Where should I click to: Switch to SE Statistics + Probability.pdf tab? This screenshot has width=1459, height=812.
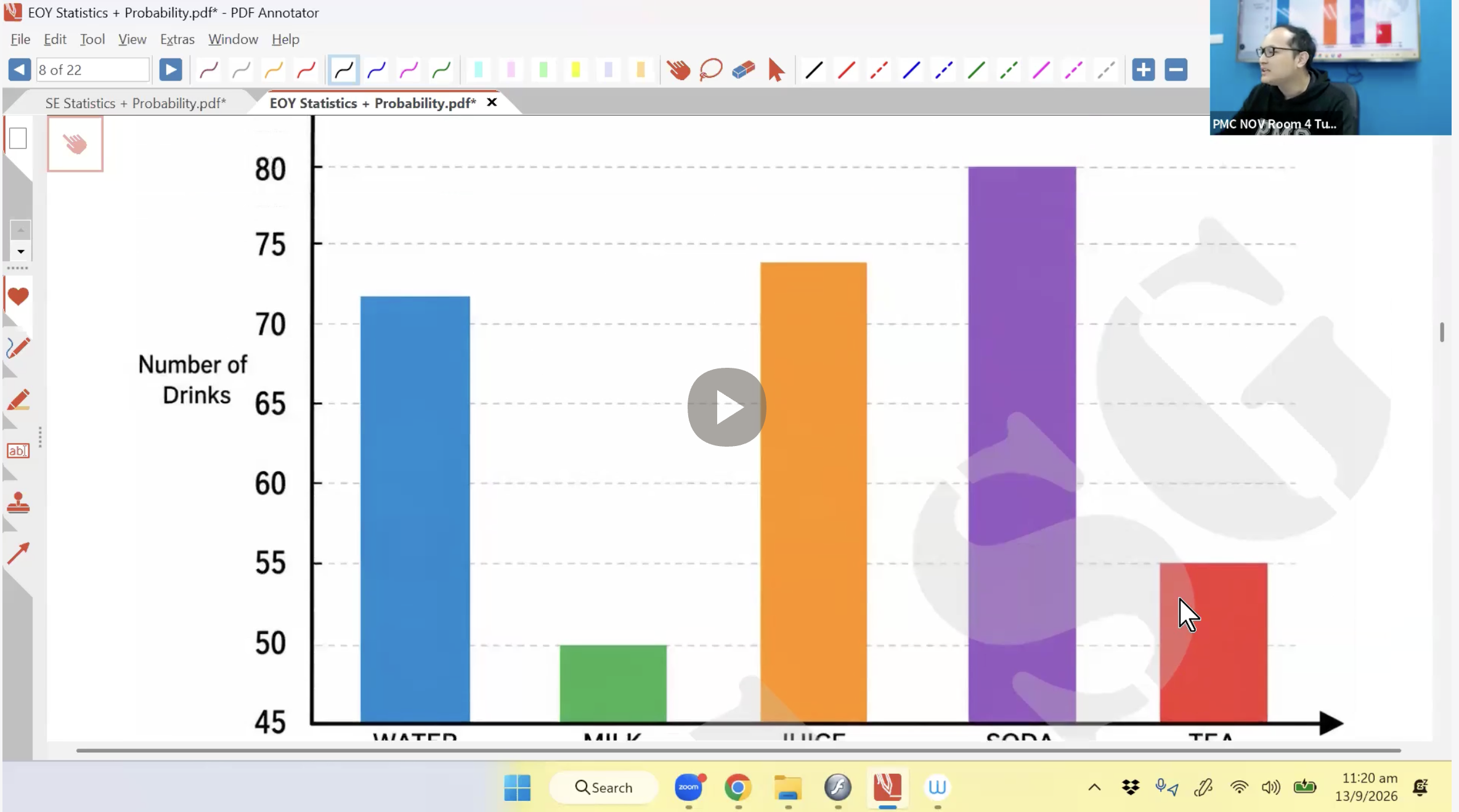pos(136,103)
